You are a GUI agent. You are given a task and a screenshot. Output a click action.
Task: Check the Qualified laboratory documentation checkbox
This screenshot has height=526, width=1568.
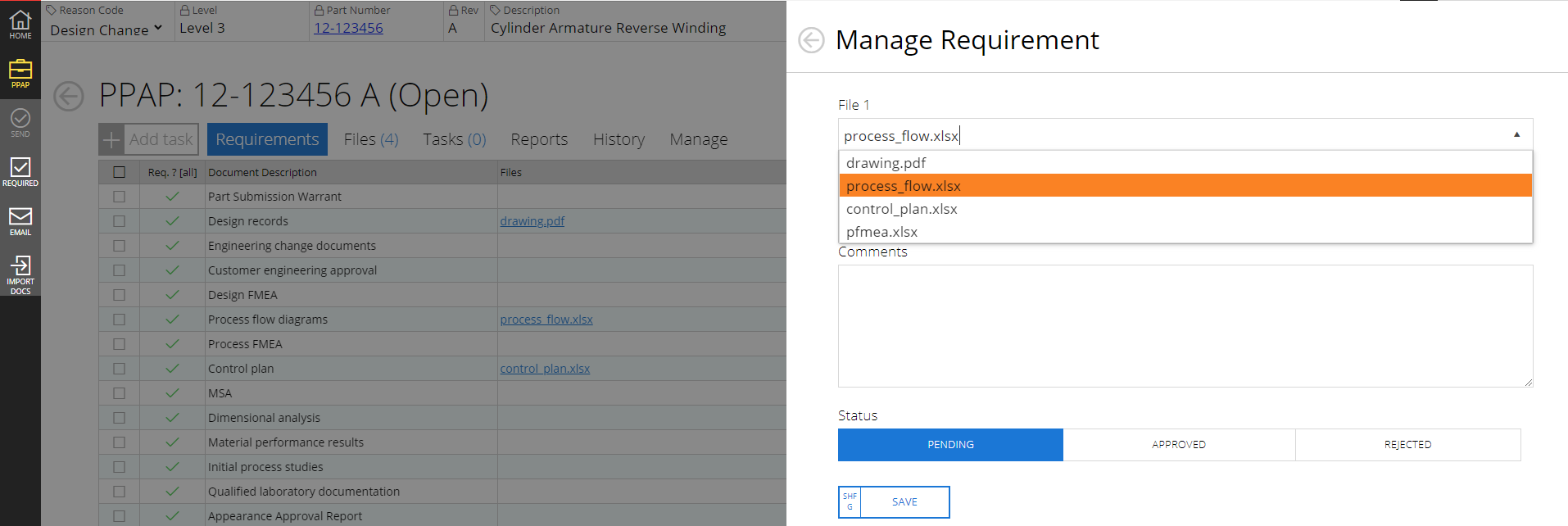click(x=120, y=492)
